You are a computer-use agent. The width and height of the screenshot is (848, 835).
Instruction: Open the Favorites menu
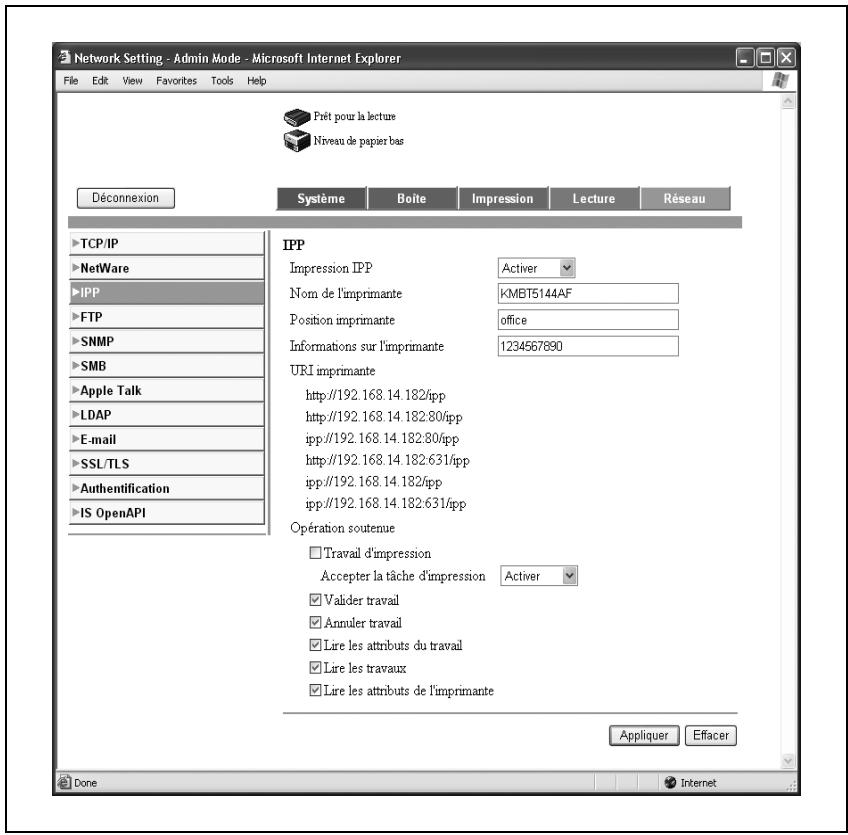pos(176,81)
